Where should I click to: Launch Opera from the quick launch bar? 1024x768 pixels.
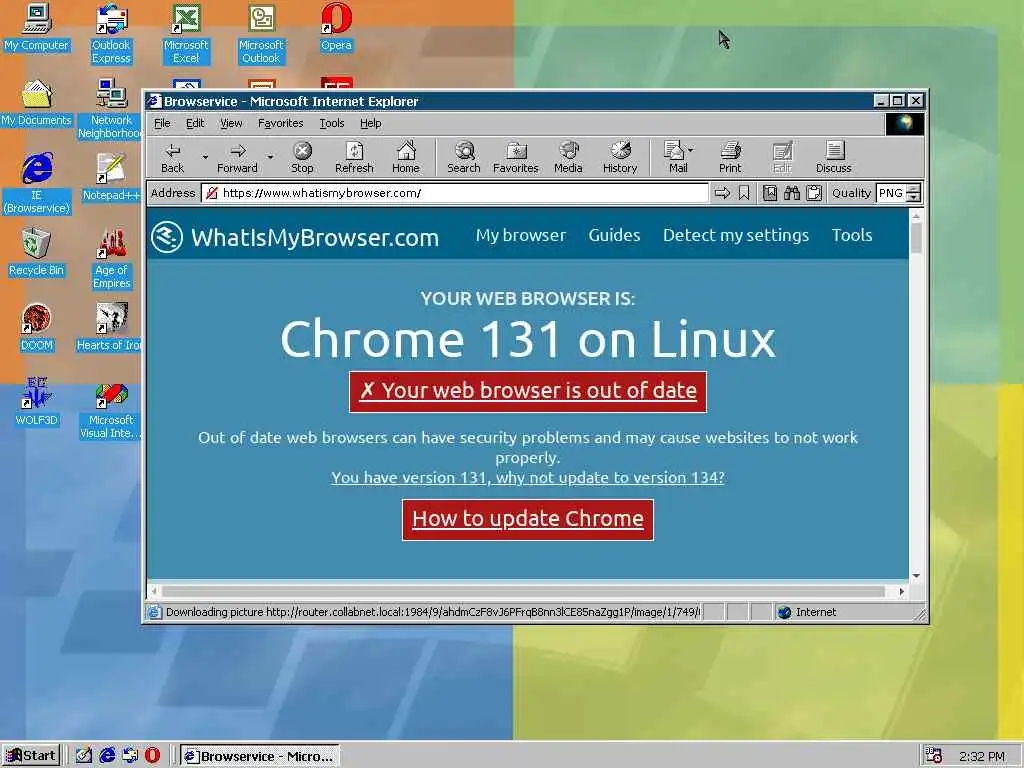click(152, 755)
